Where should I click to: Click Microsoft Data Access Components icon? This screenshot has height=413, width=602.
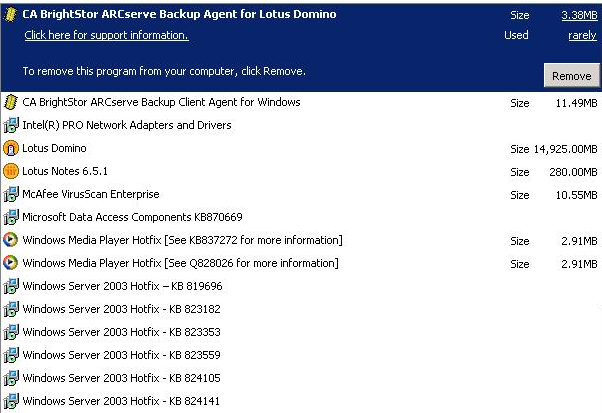11,217
